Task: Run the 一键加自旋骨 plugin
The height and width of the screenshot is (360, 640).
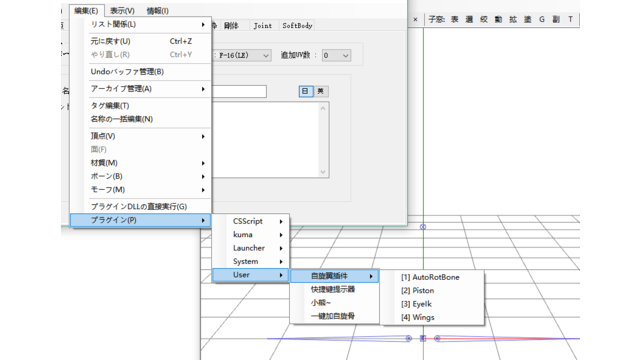Action: pyautogui.click(x=335, y=316)
